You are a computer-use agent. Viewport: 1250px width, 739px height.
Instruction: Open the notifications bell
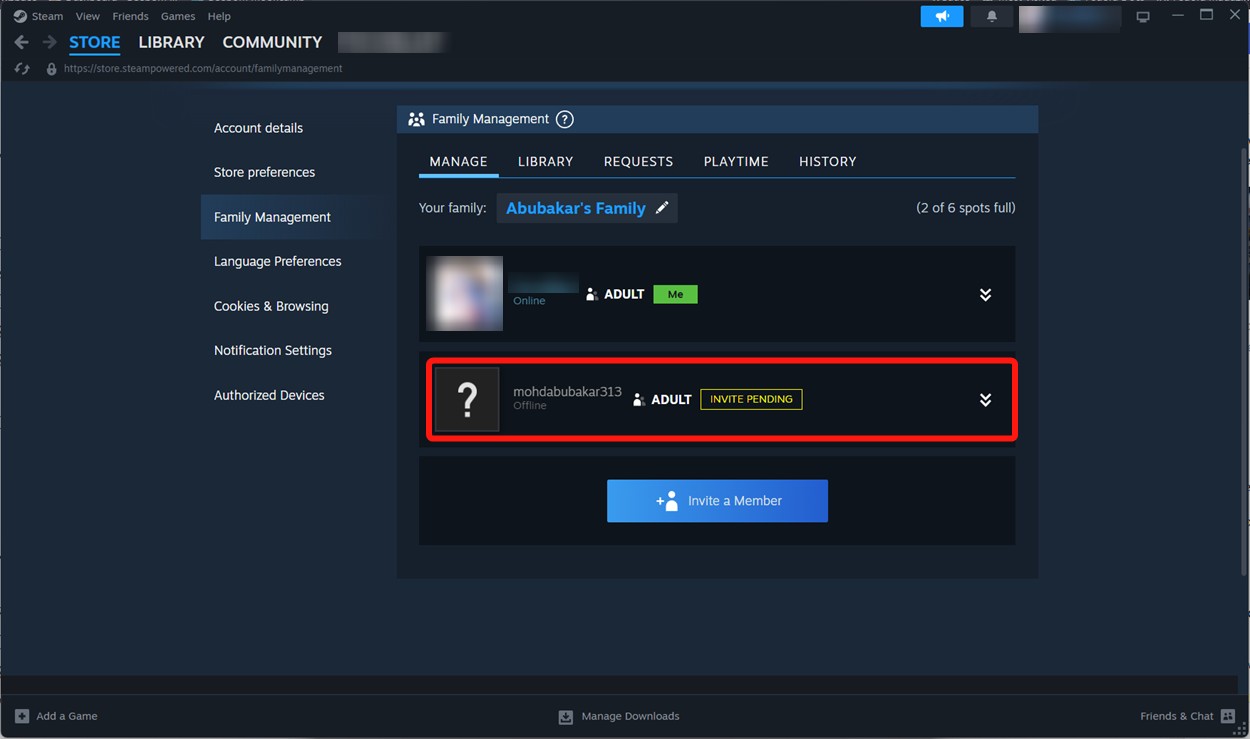pyautogui.click(x=991, y=15)
